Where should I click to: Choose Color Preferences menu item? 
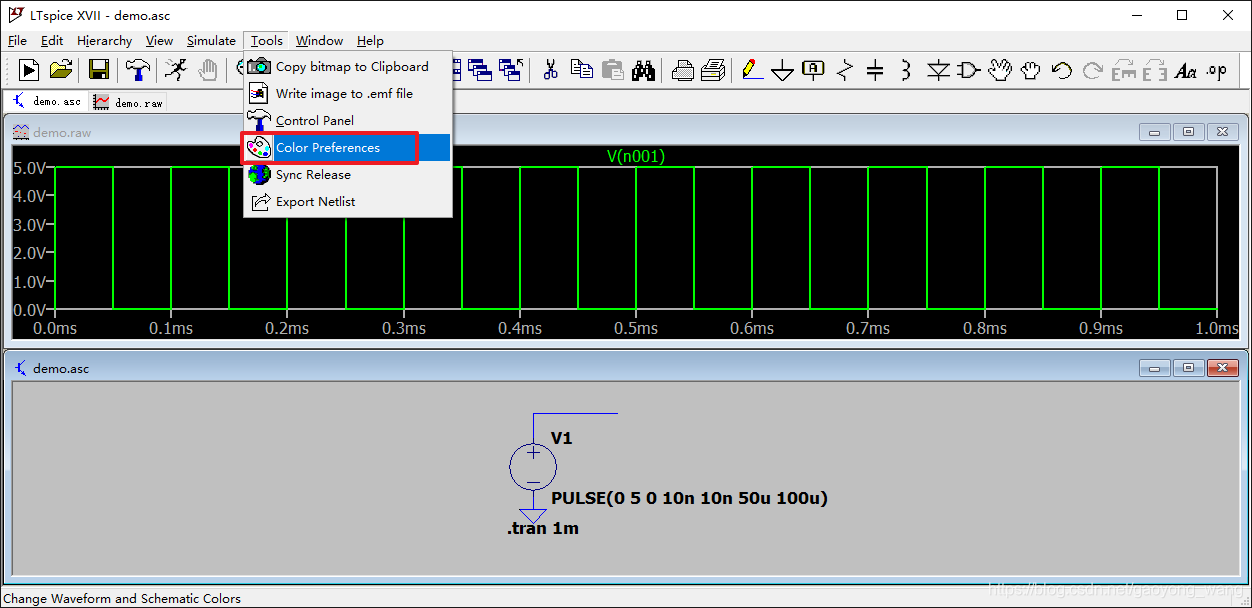pyautogui.click(x=348, y=147)
